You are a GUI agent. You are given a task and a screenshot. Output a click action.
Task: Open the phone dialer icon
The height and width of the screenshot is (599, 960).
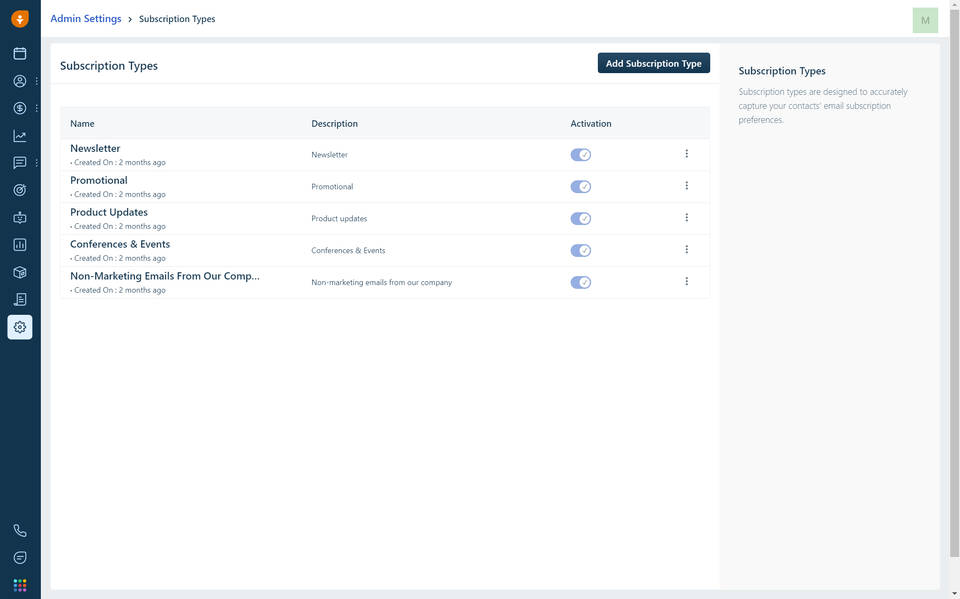pyautogui.click(x=20, y=531)
